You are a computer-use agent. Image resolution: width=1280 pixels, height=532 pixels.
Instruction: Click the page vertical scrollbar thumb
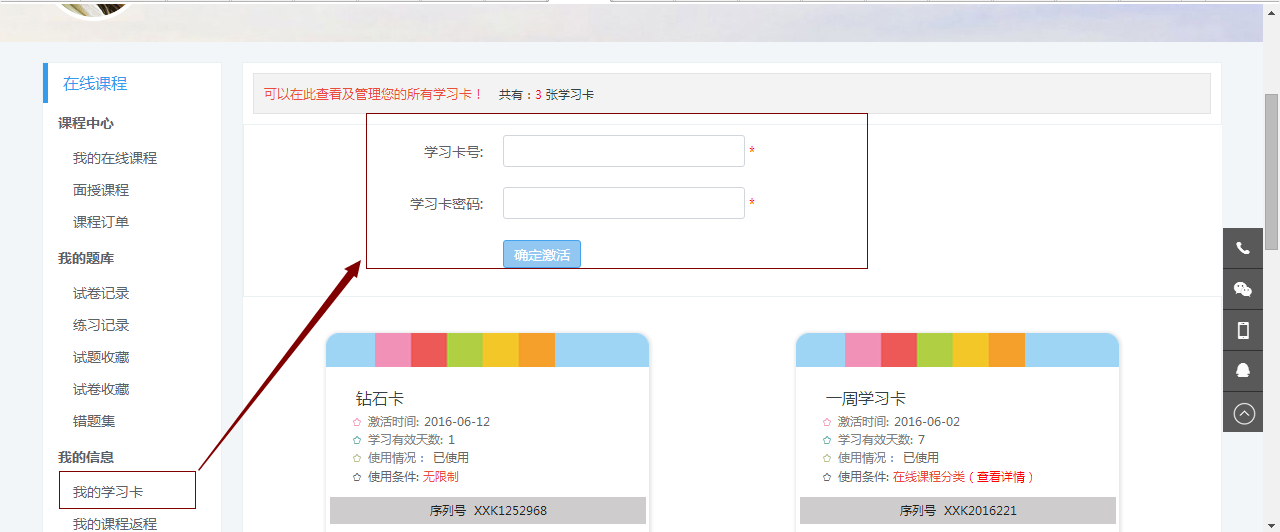point(1271,170)
